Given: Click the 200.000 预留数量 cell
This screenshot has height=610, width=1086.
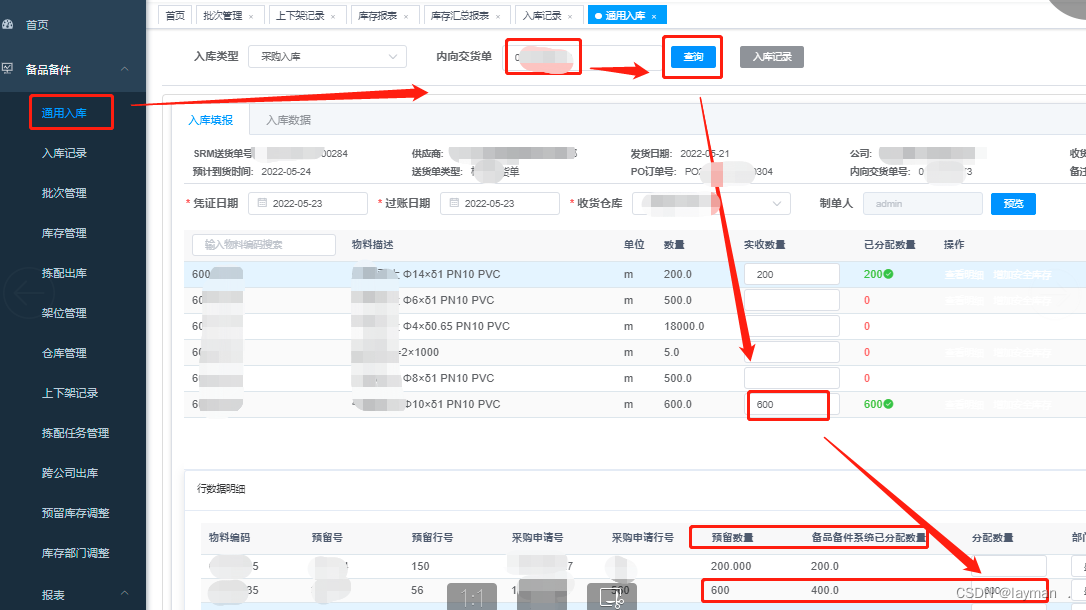Looking at the screenshot, I should (731, 566).
